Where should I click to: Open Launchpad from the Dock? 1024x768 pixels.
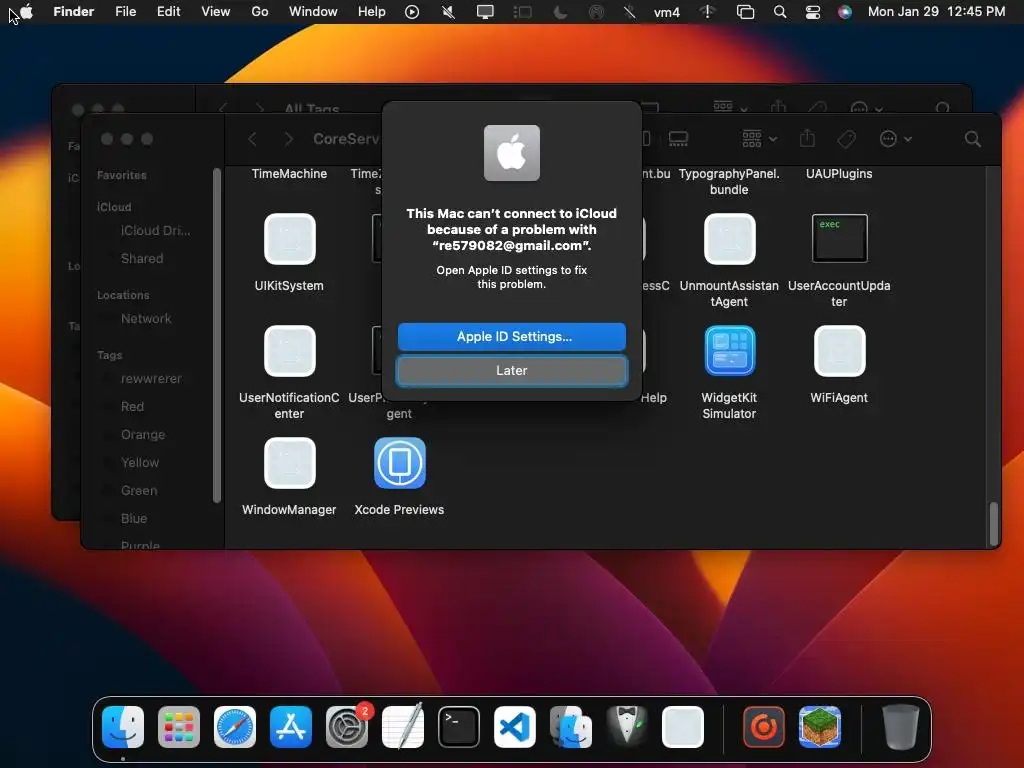179,727
